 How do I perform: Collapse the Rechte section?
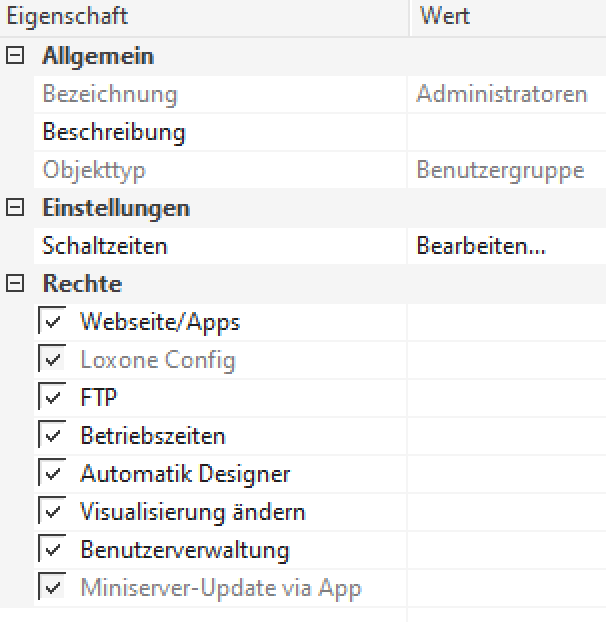tap(15, 285)
